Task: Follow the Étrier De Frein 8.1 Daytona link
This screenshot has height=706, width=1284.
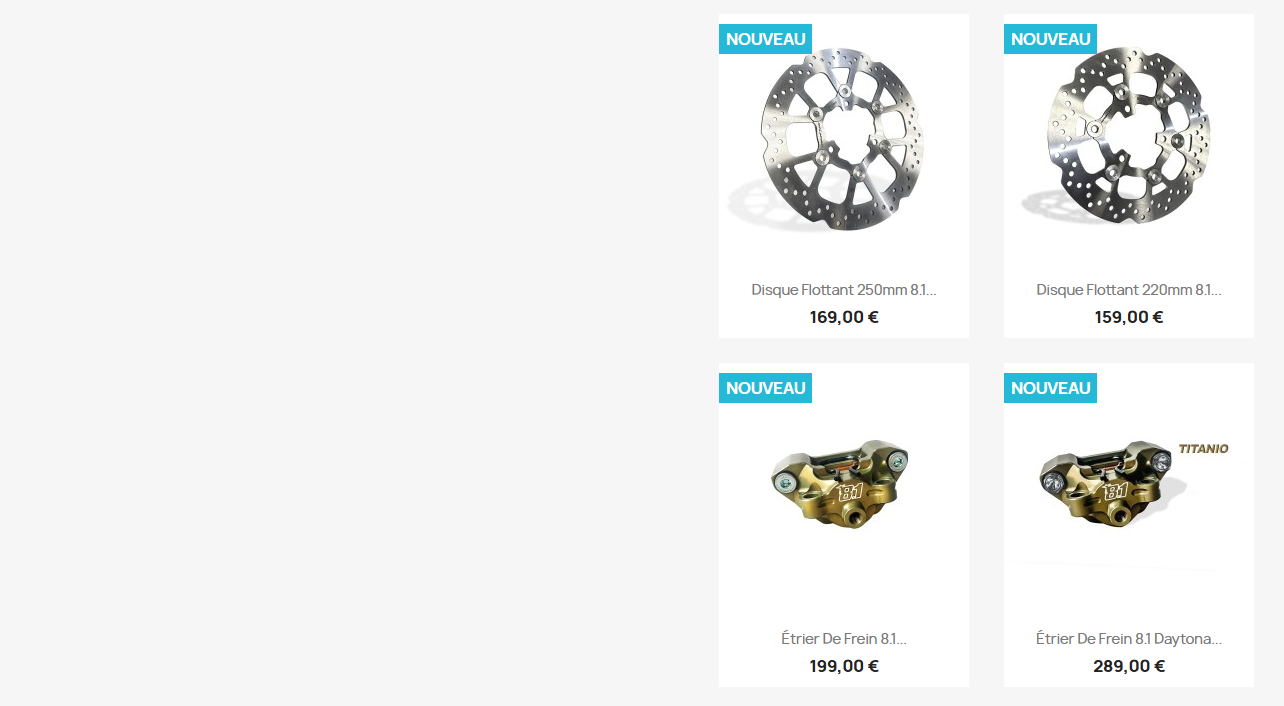Action: [1129, 639]
